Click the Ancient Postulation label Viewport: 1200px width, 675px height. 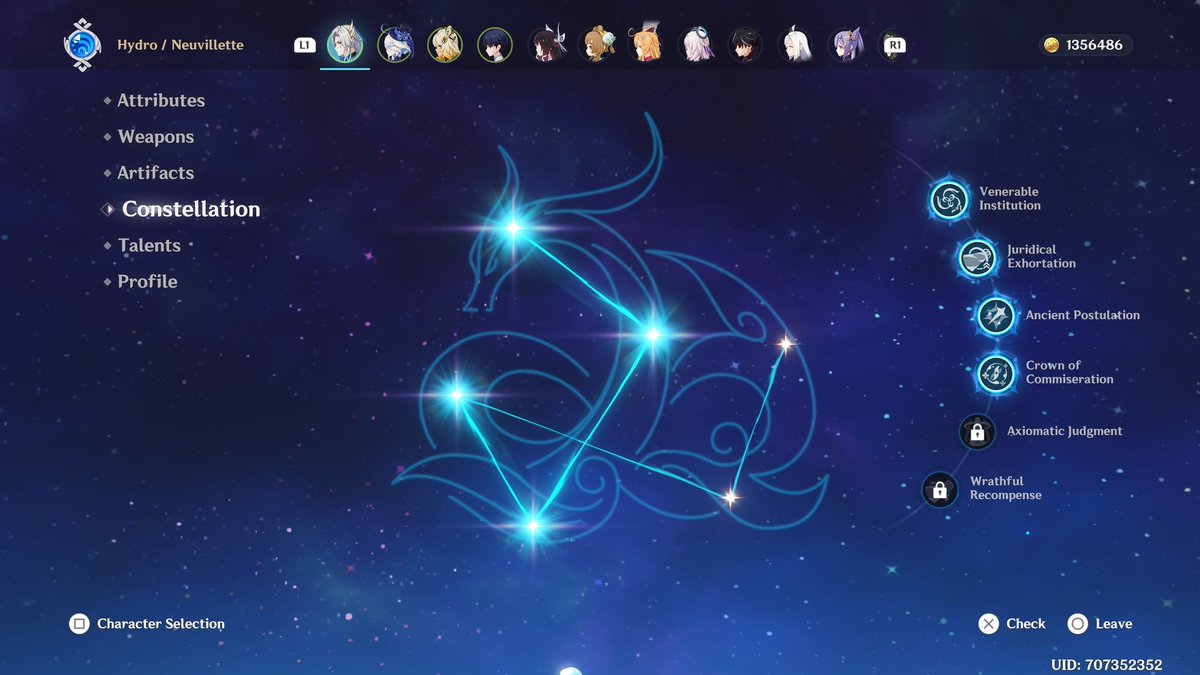pyautogui.click(x=1083, y=315)
